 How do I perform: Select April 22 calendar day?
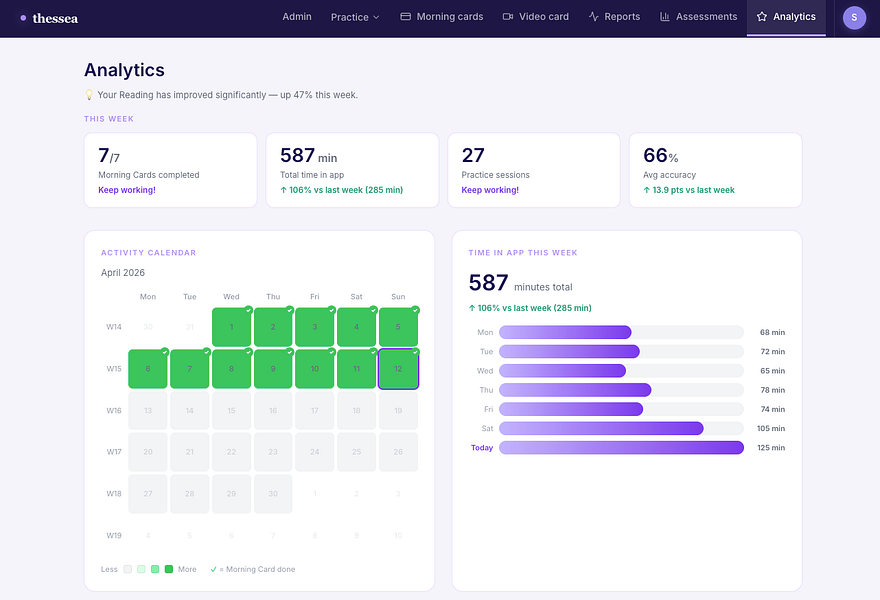tap(231, 452)
